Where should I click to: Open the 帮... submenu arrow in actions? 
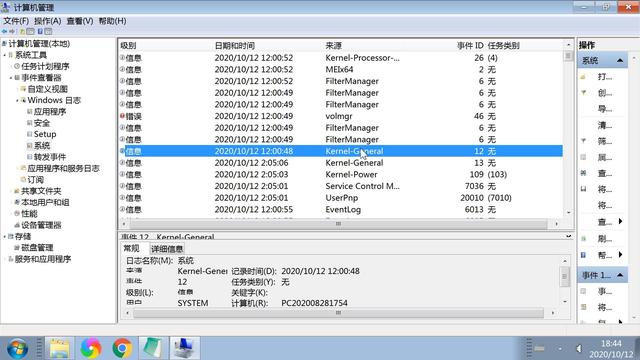point(620,255)
